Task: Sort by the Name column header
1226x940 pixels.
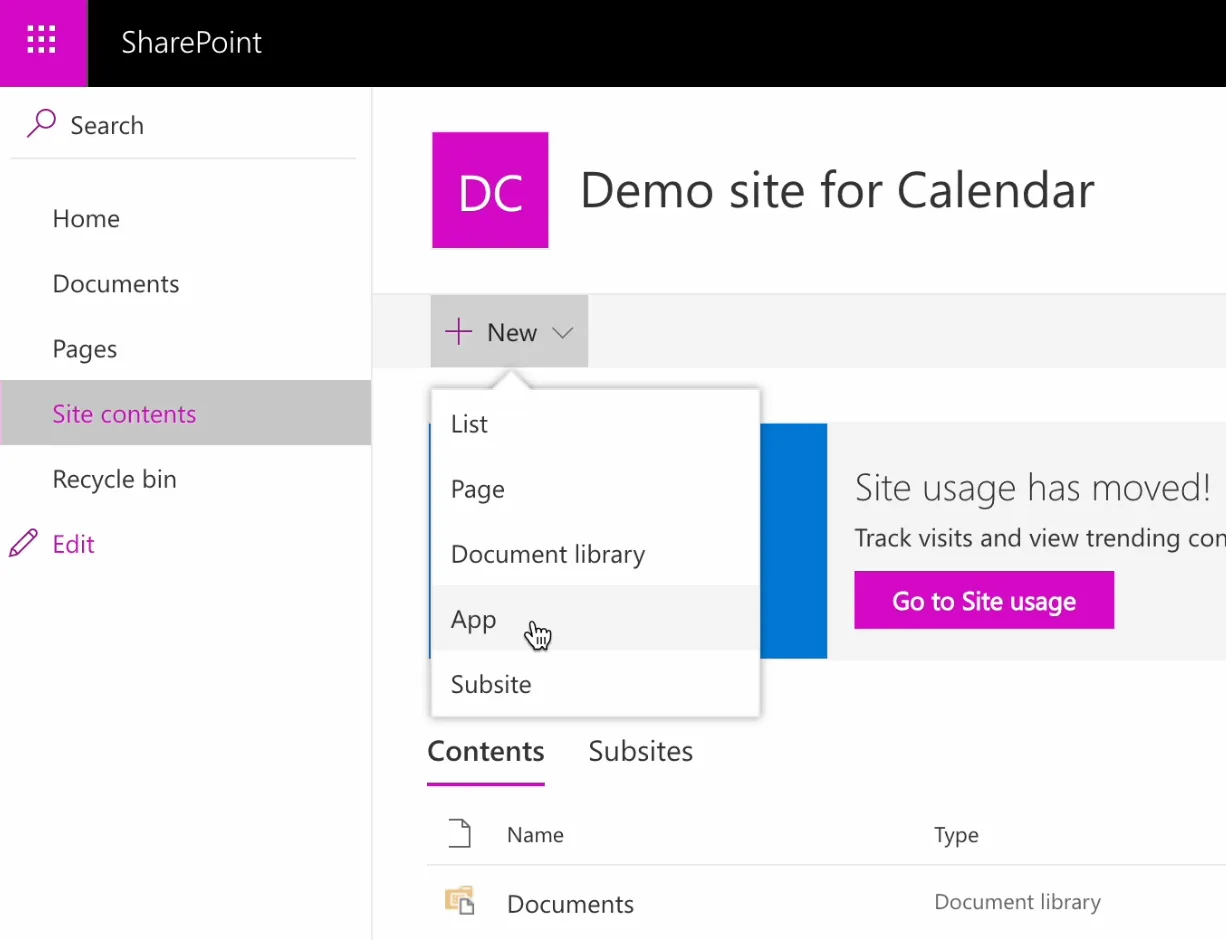Action: click(535, 834)
